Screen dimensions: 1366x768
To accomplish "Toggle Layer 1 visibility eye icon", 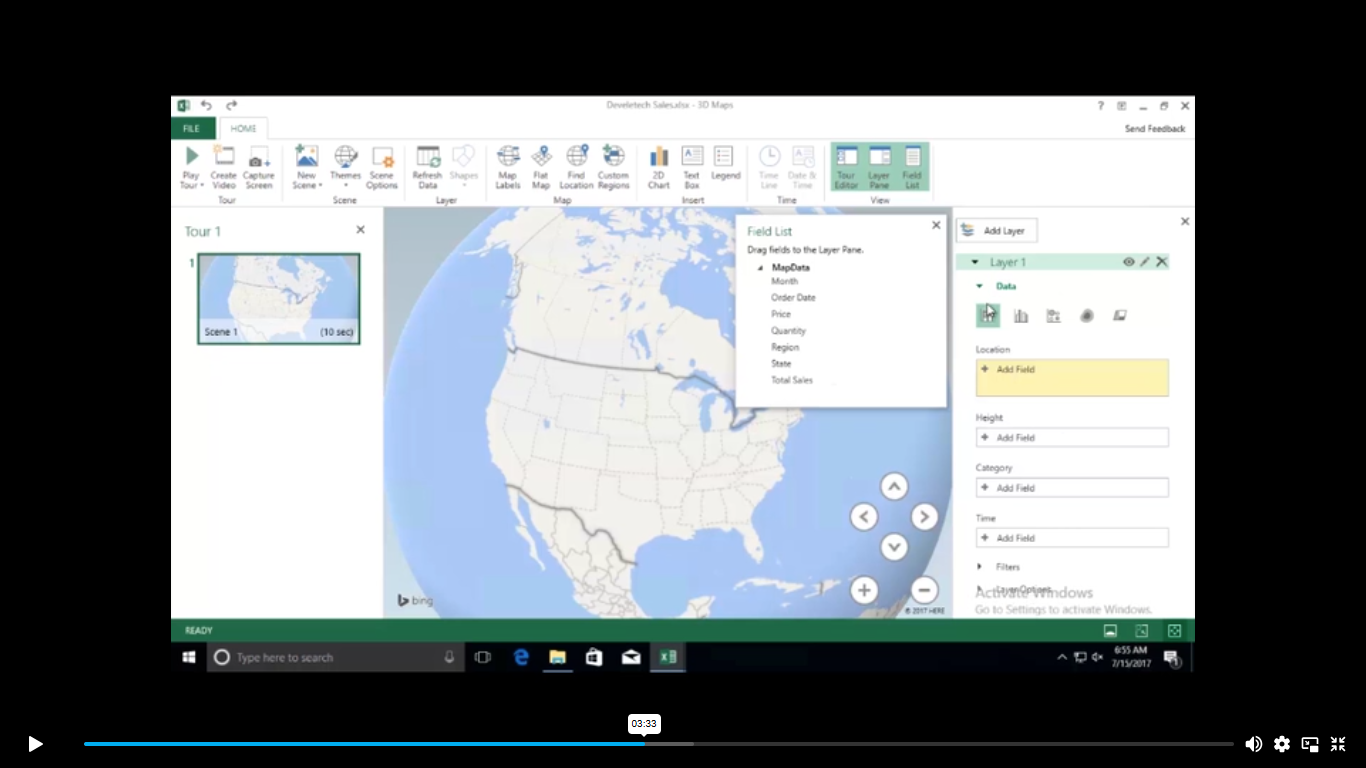I will tap(1128, 262).
